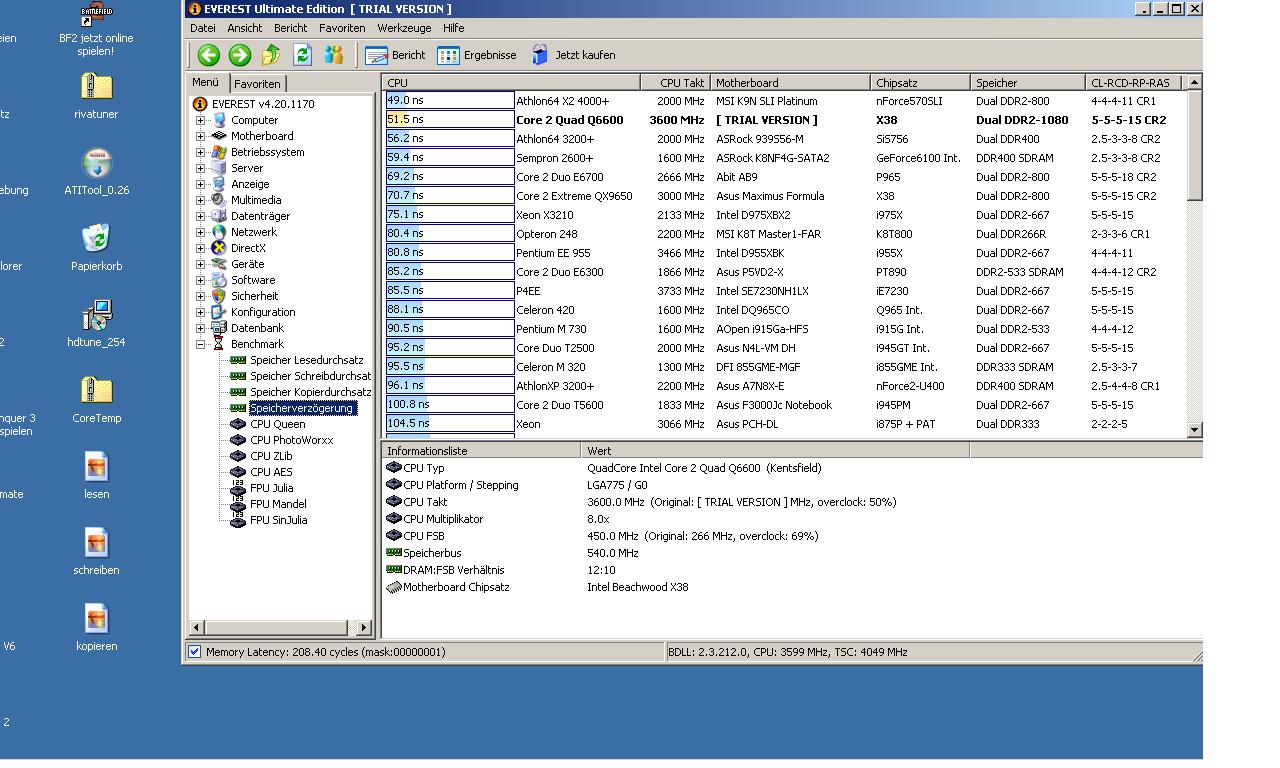Select the lesen desktop file icon
The height and width of the screenshot is (768, 1280).
coord(96,476)
